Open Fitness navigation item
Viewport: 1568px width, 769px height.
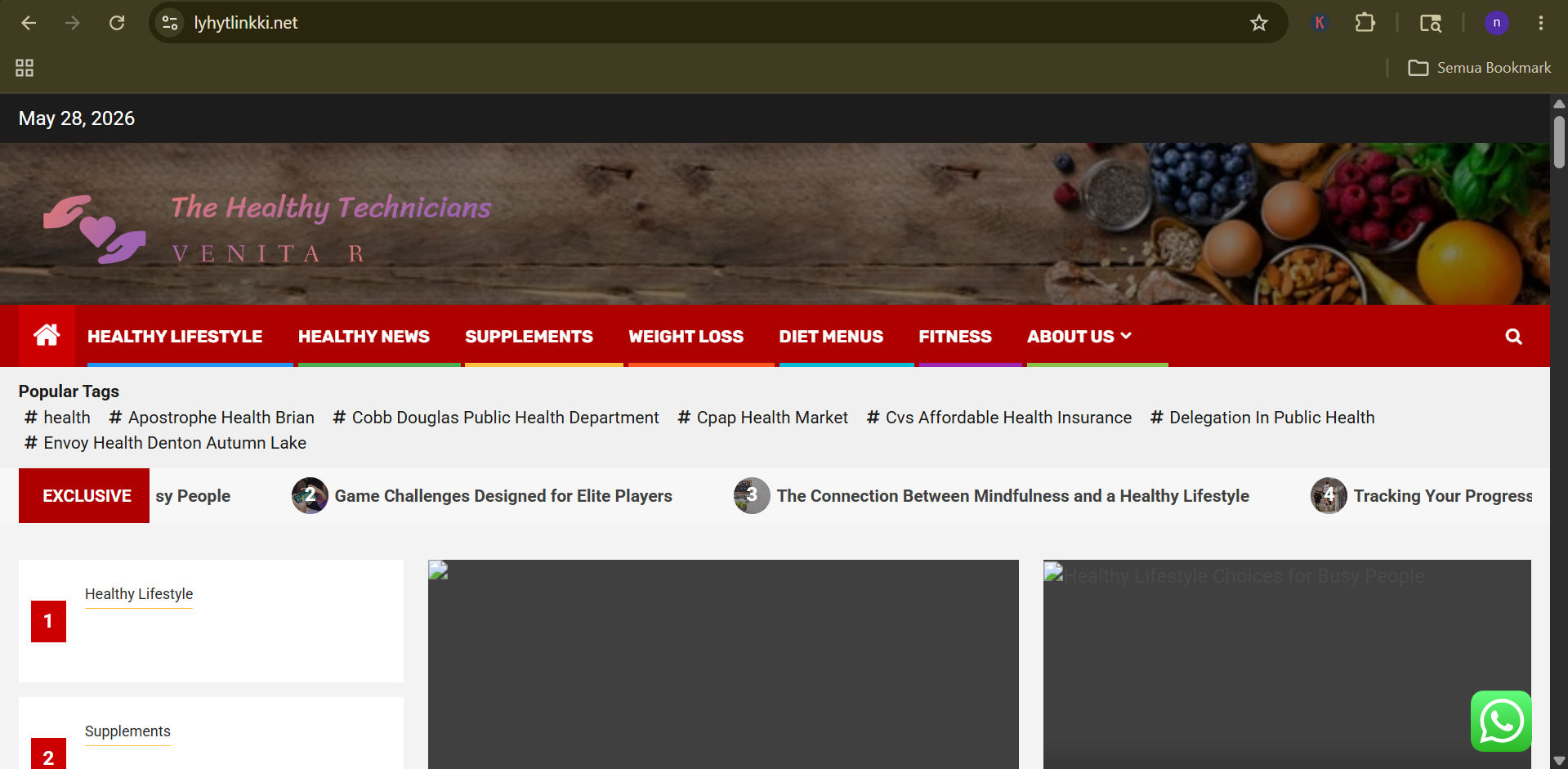[x=955, y=337]
